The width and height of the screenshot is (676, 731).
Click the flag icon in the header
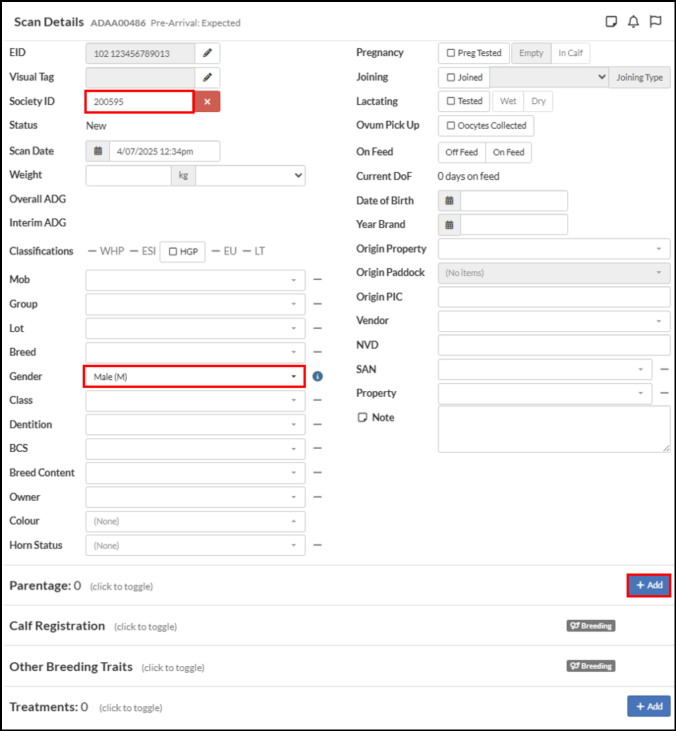click(x=655, y=22)
